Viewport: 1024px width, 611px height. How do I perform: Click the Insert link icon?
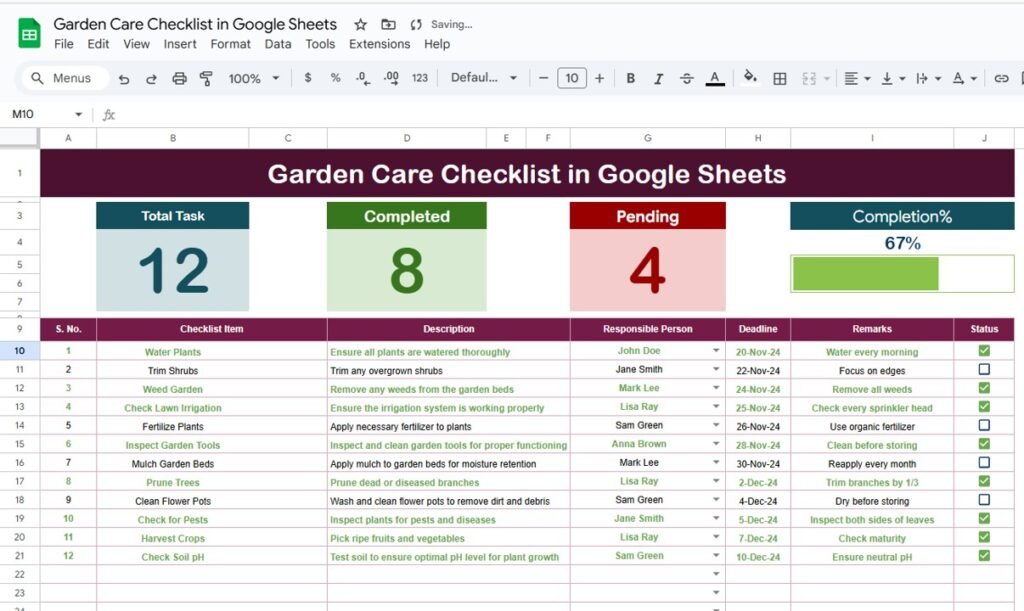coord(1001,77)
